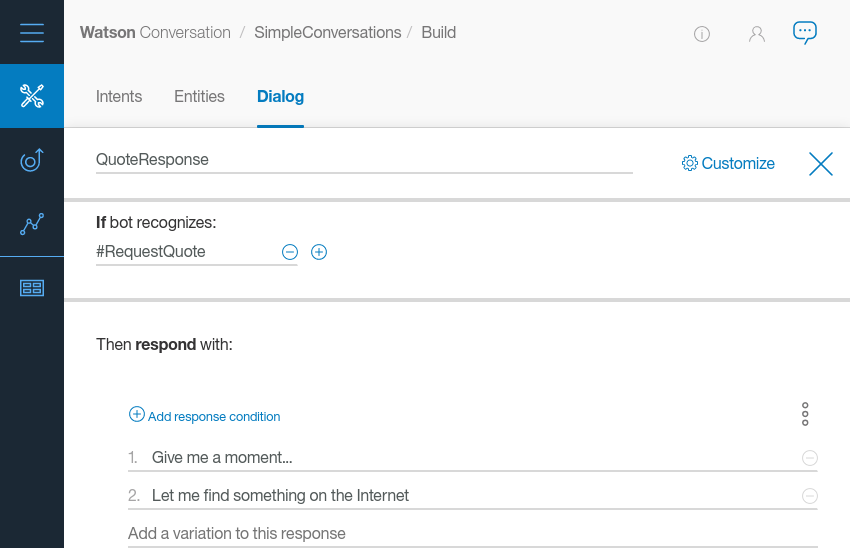
Task: Open the hamburger navigation menu
Action: click(x=32, y=32)
